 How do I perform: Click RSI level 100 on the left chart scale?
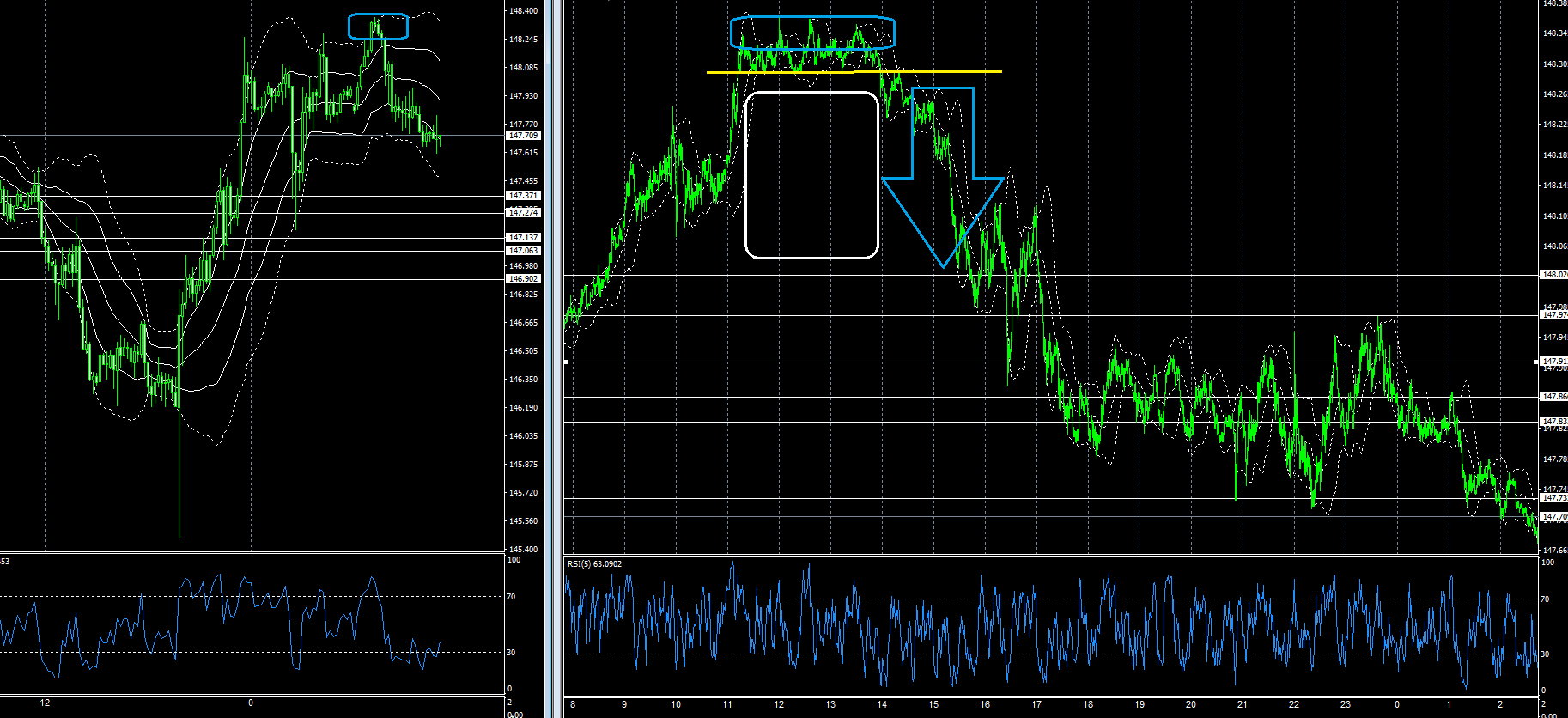pos(514,560)
